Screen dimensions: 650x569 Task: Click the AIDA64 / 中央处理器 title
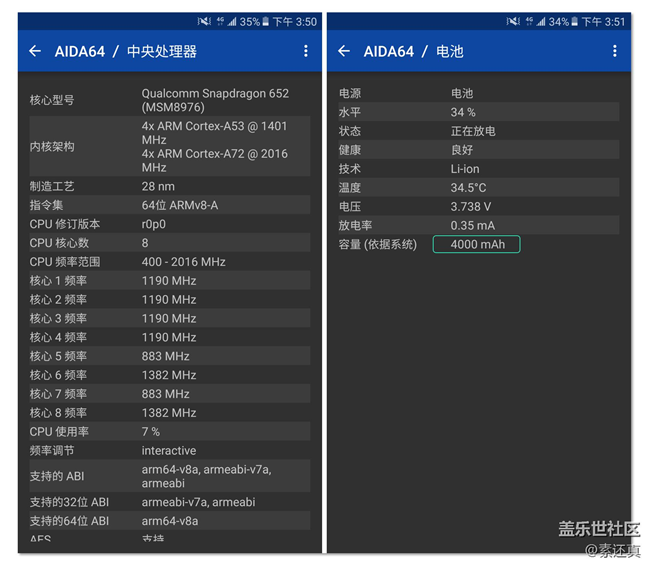click(125, 51)
